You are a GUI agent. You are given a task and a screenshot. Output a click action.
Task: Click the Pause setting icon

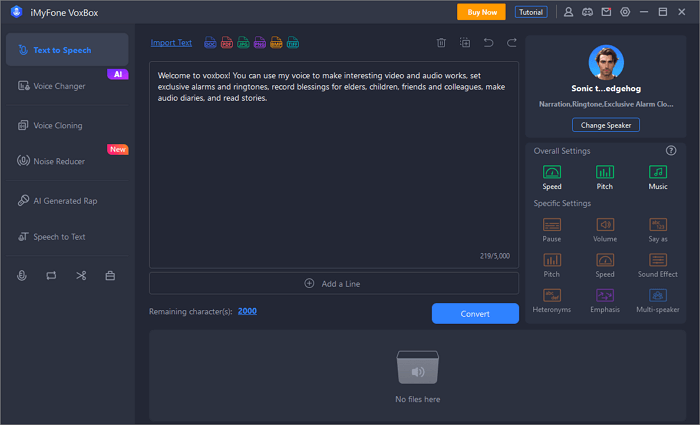point(552,225)
